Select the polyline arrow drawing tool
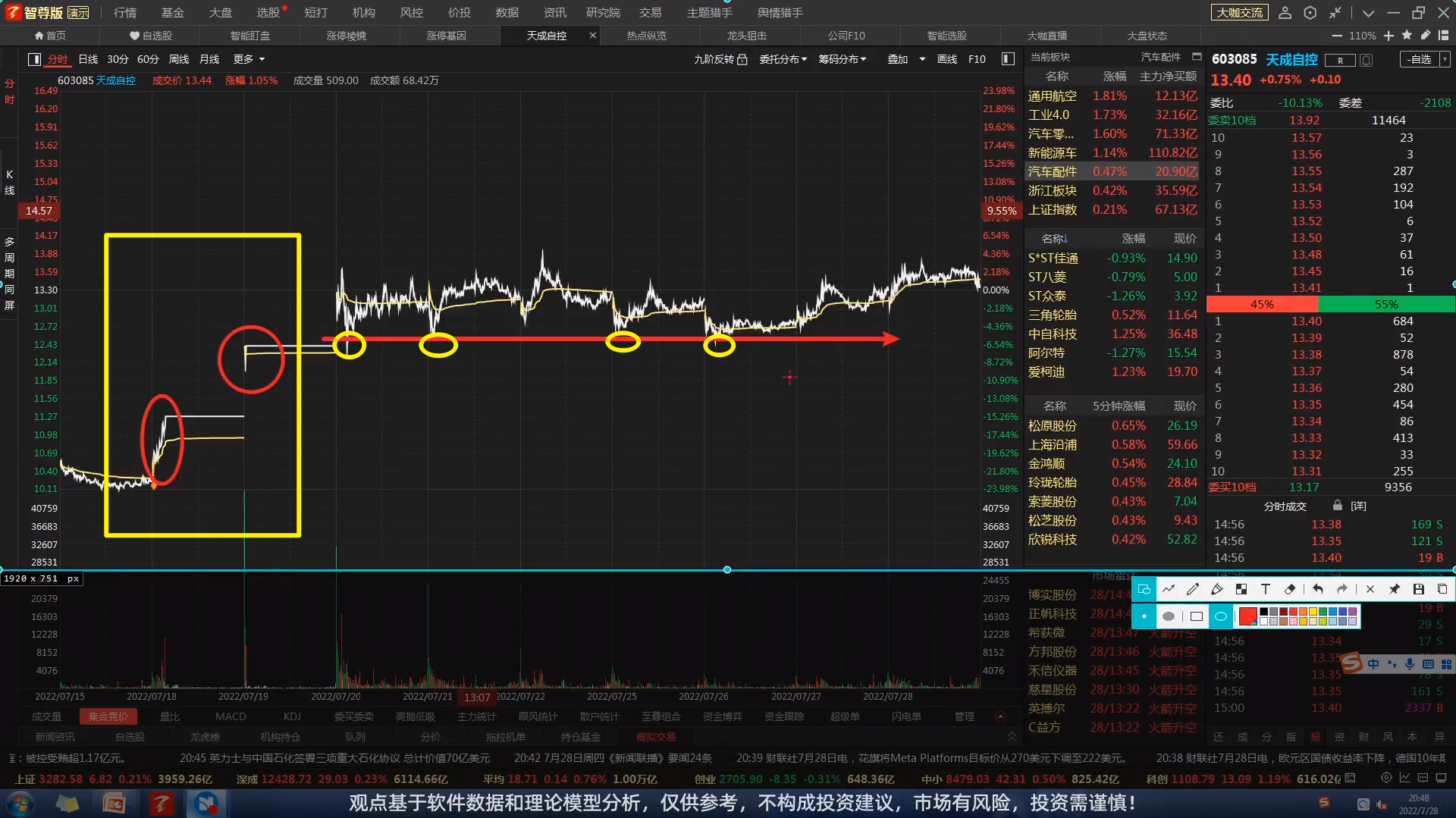 [1169, 589]
